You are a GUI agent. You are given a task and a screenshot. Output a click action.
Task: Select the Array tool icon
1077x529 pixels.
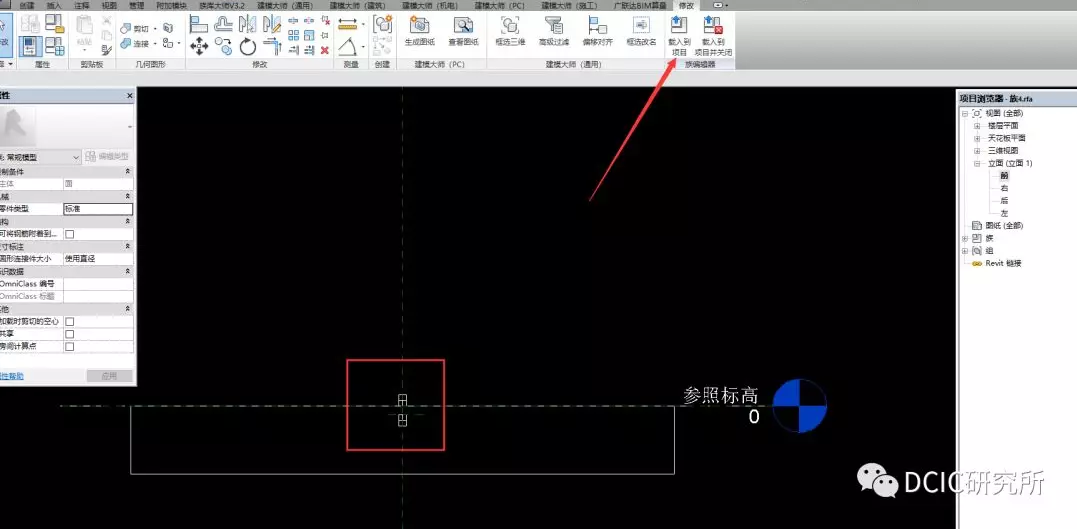(x=293, y=36)
